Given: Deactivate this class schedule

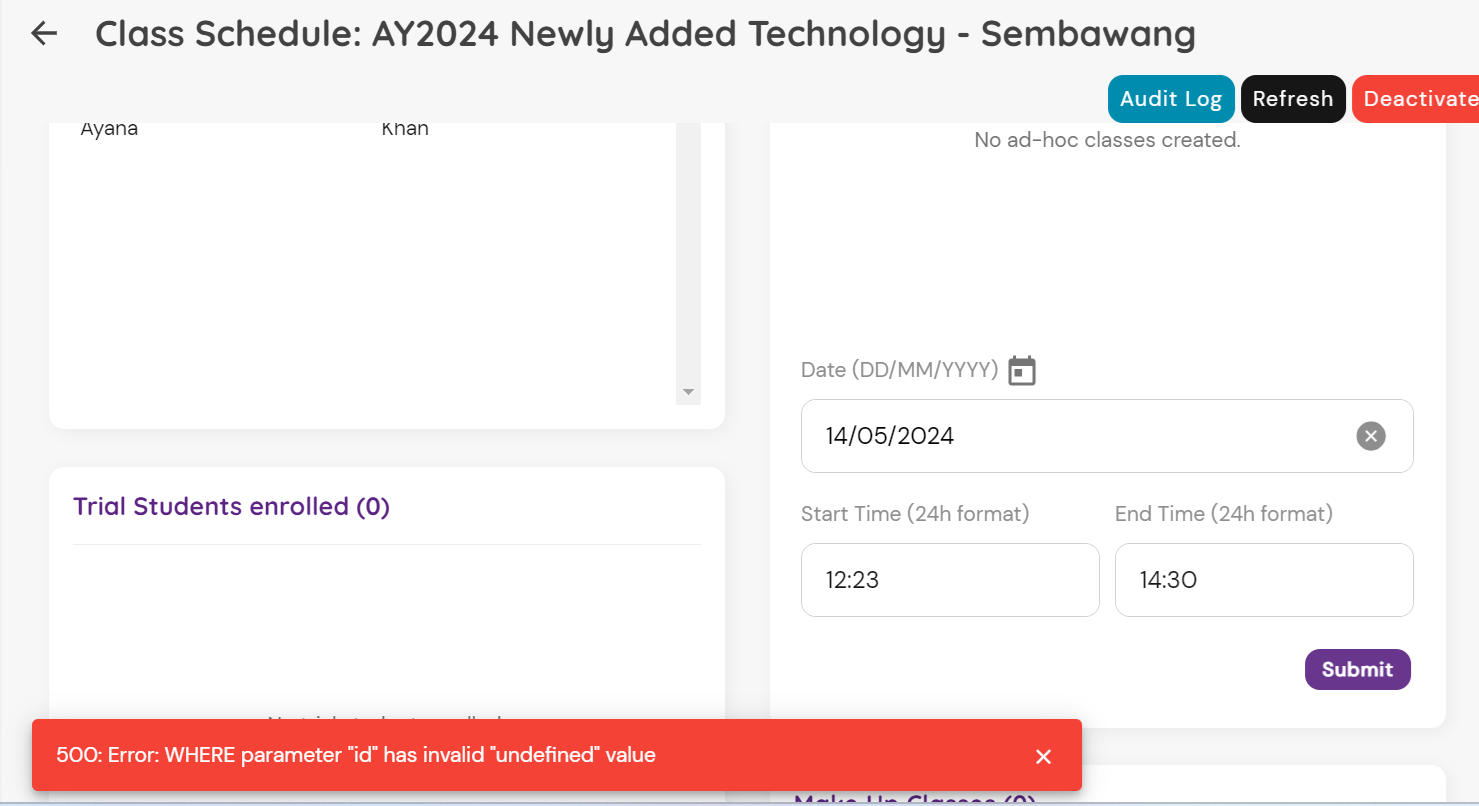Looking at the screenshot, I should point(1418,99).
